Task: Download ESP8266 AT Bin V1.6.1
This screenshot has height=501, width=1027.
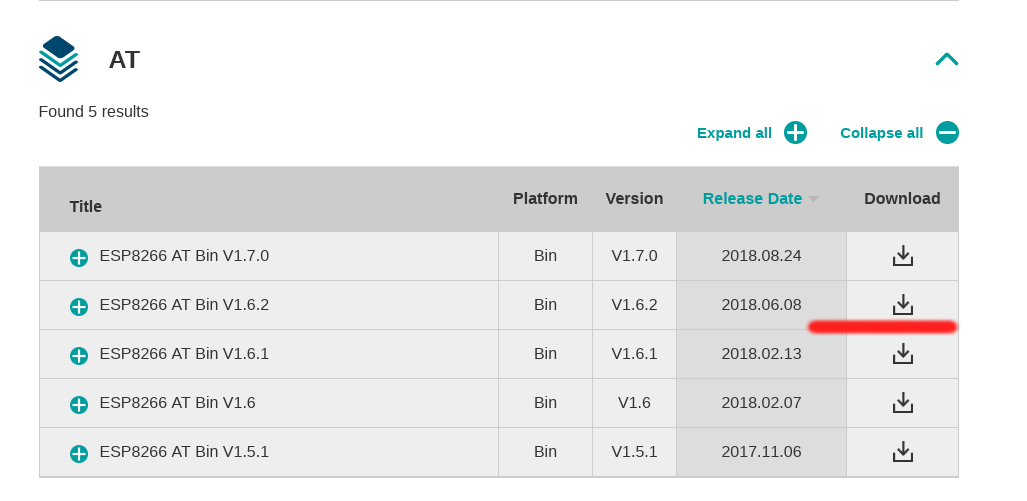Action: tap(903, 354)
